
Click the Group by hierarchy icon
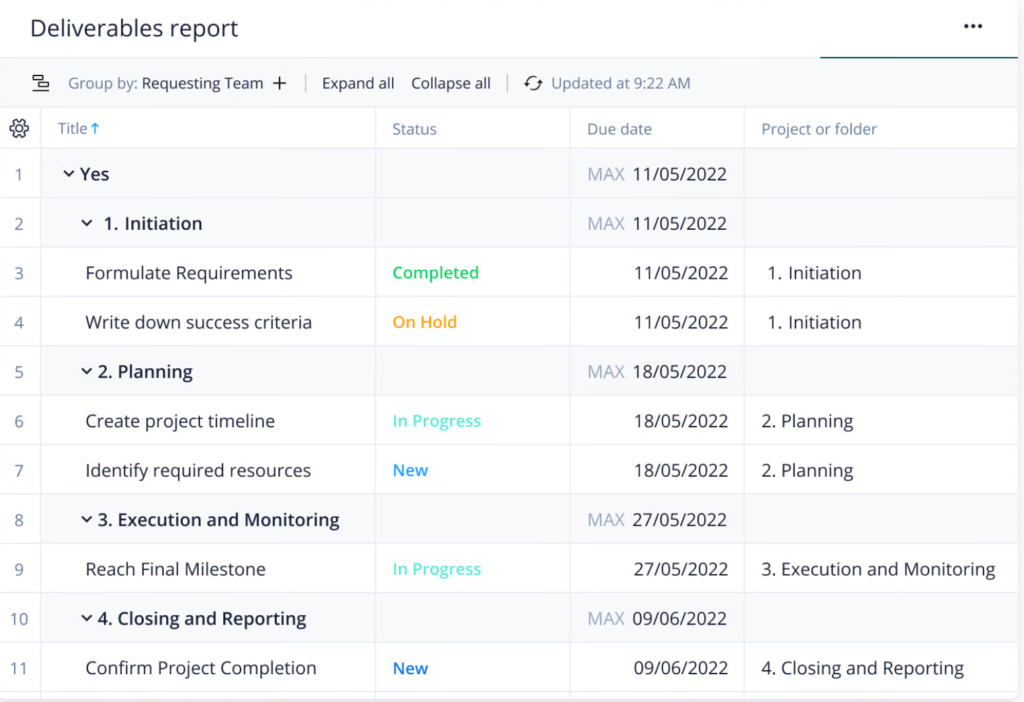(40, 82)
